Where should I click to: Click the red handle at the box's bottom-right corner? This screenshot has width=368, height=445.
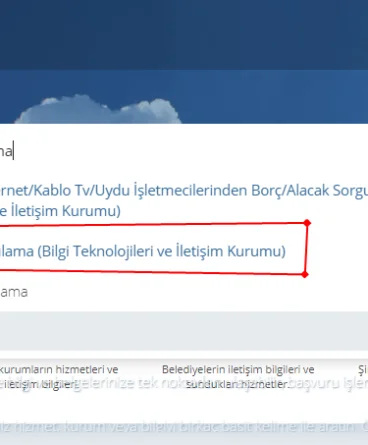pos(305,274)
